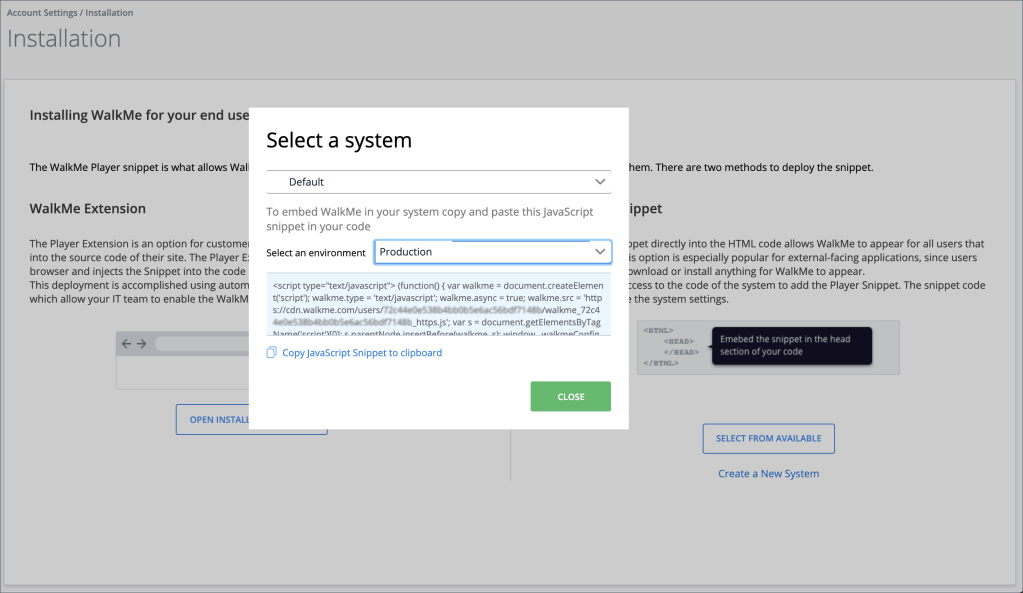Click the 'Production' environment combo box

tap(480, 252)
